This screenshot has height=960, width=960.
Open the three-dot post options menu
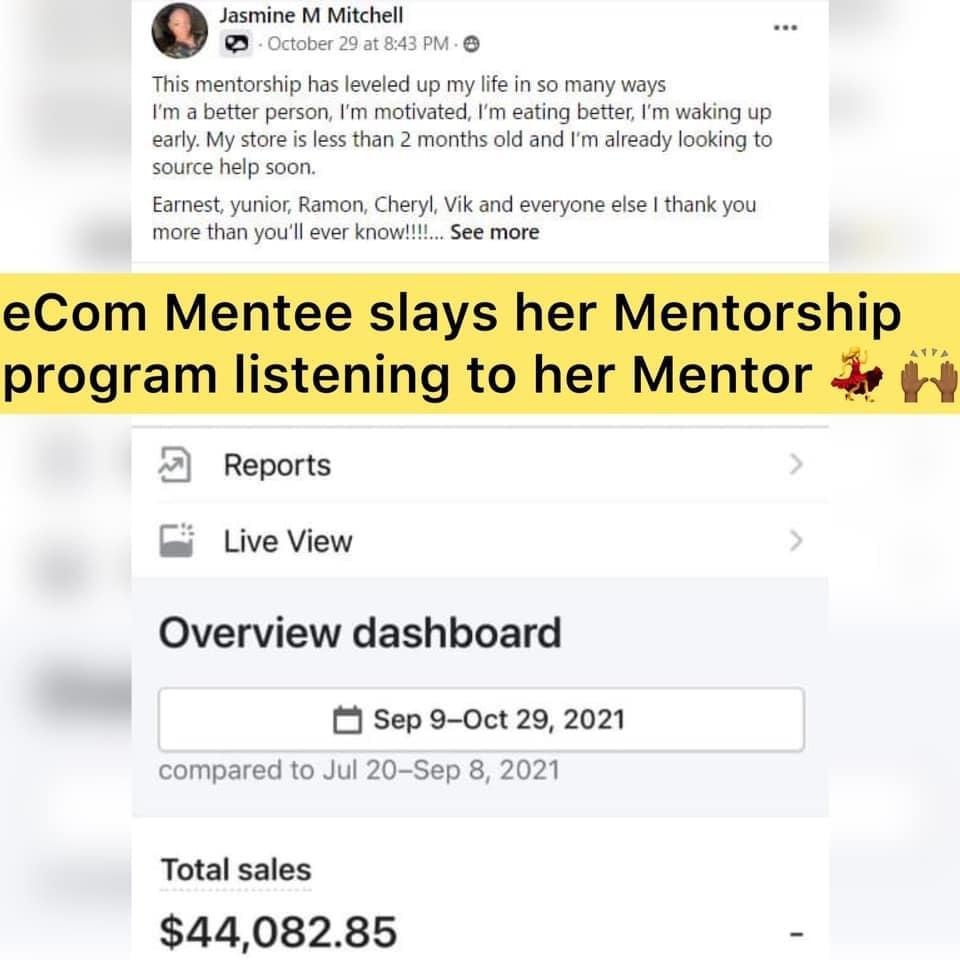point(785,28)
